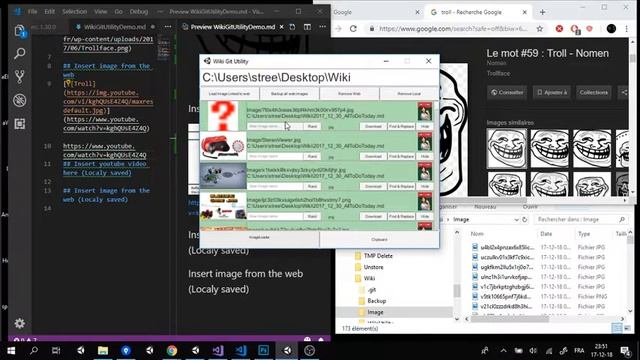640x360 pixels.
Task: Open the Debug menu in VS Code
Action: [x=139, y=11]
